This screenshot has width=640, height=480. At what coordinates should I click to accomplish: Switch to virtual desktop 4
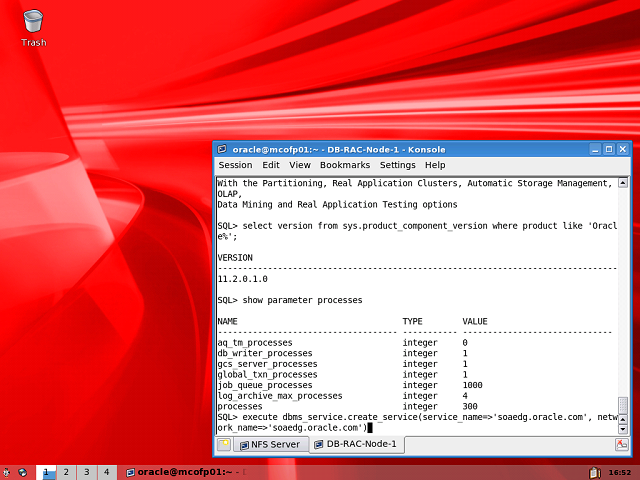[107, 472]
